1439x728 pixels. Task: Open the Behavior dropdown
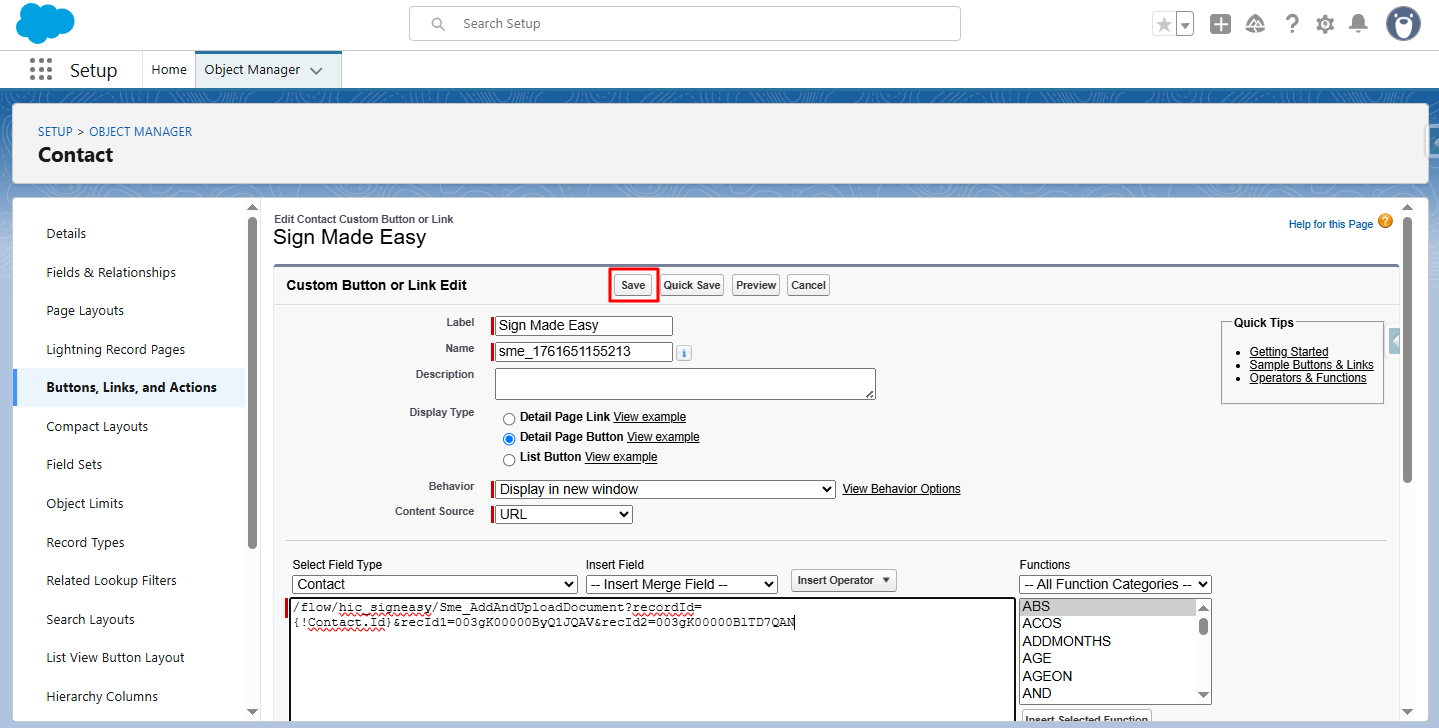(665, 489)
